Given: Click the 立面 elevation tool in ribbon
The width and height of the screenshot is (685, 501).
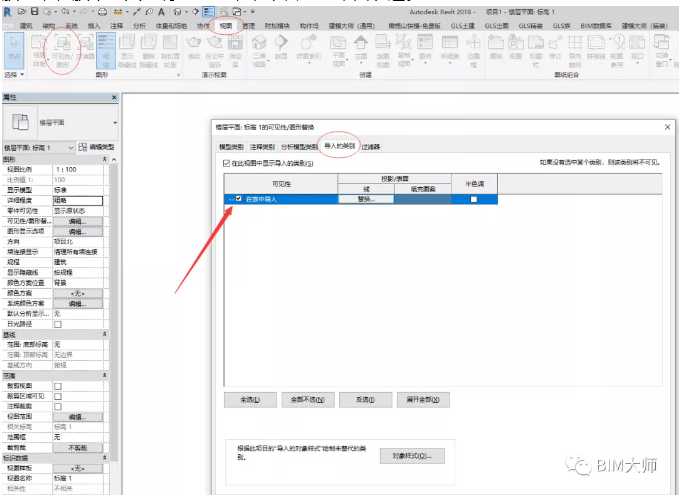Looking at the screenshot, I should coord(361,48).
